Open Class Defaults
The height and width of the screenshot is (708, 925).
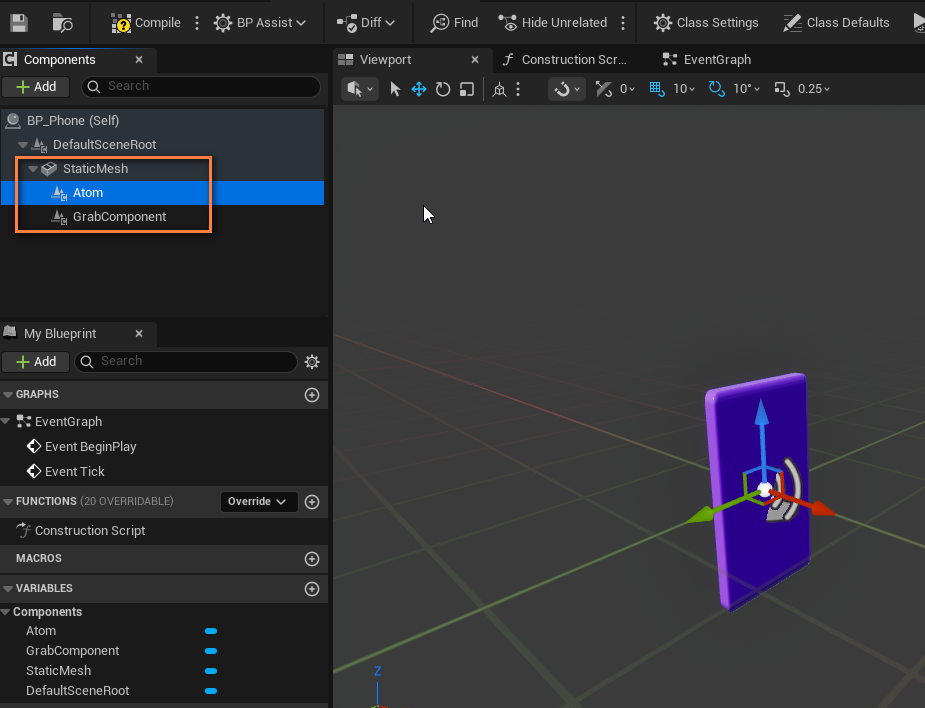(x=836, y=23)
